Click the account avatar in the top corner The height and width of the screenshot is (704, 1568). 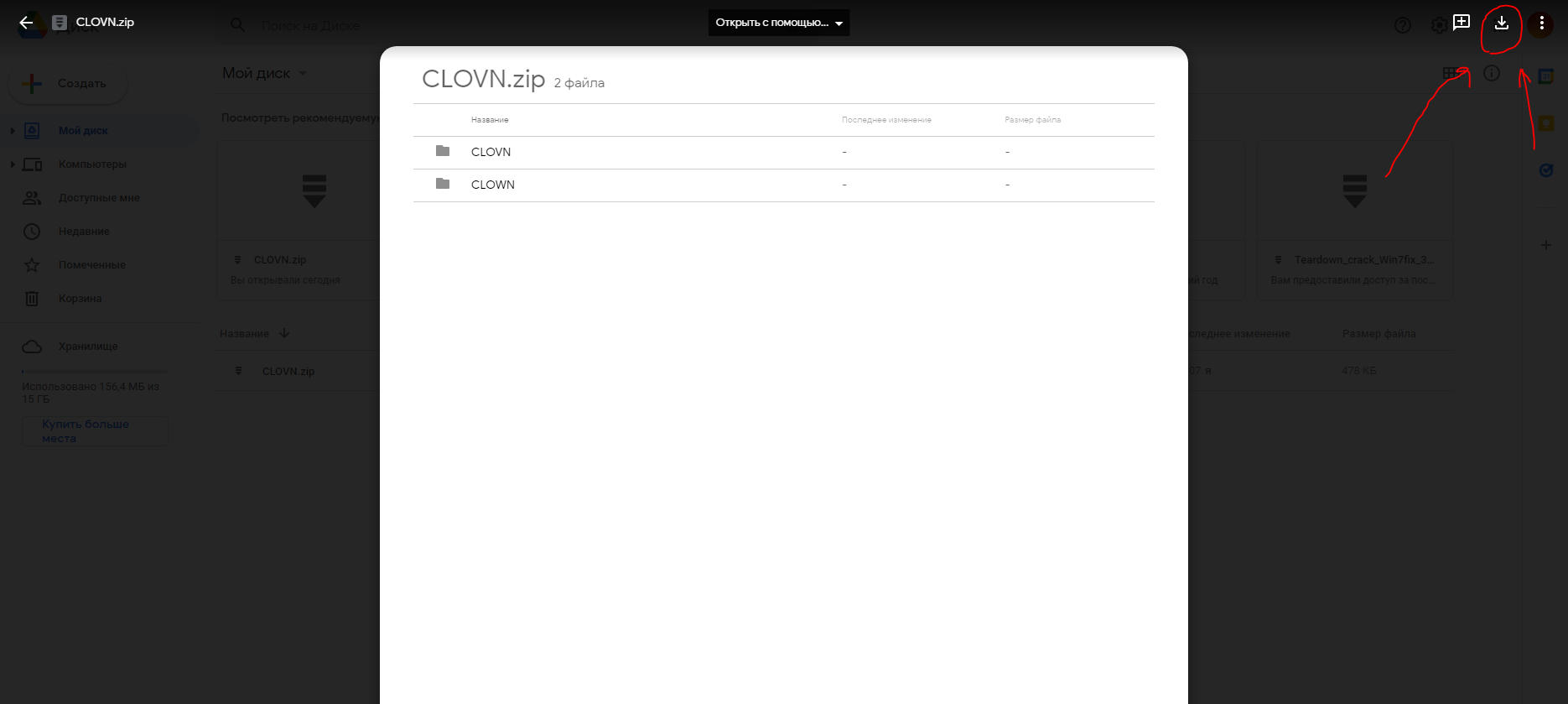tap(1540, 25)
